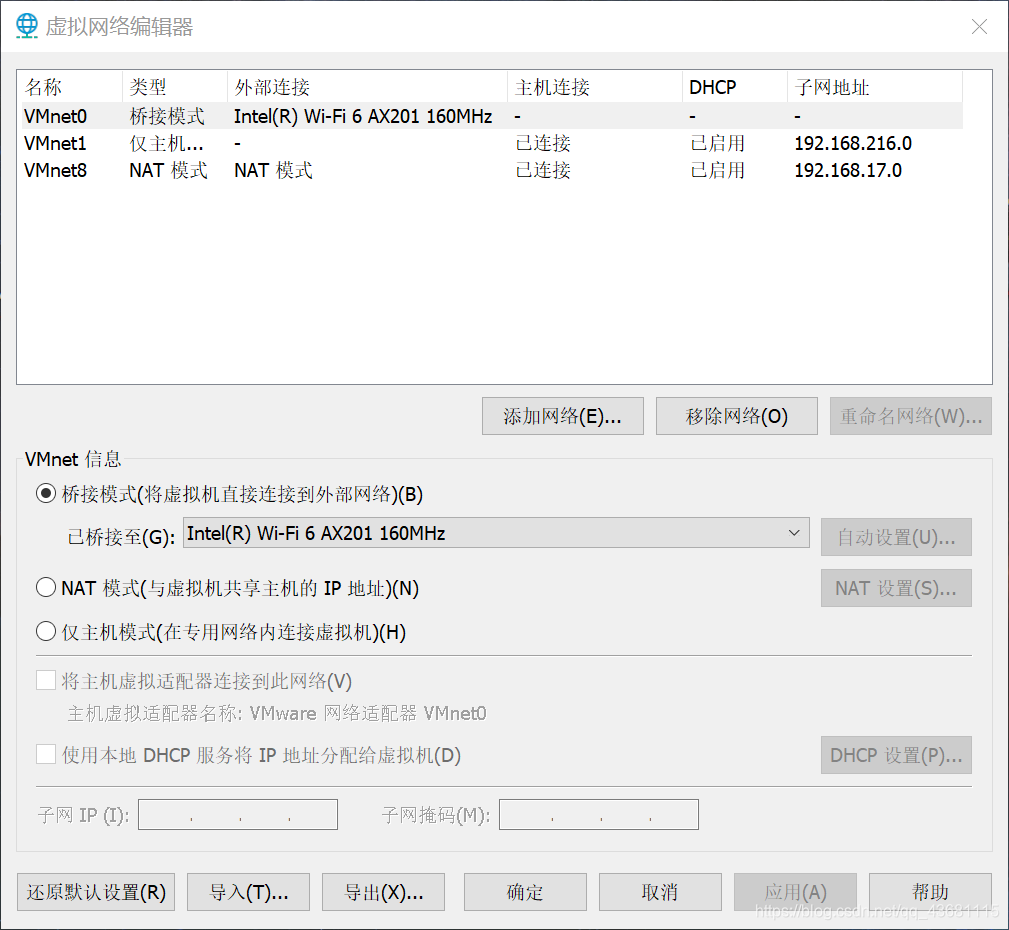Image resolution: width=1009 pixels, height=930 pixels.
Task: Select the VMnet0 row
Action: [x=492, y=116]
